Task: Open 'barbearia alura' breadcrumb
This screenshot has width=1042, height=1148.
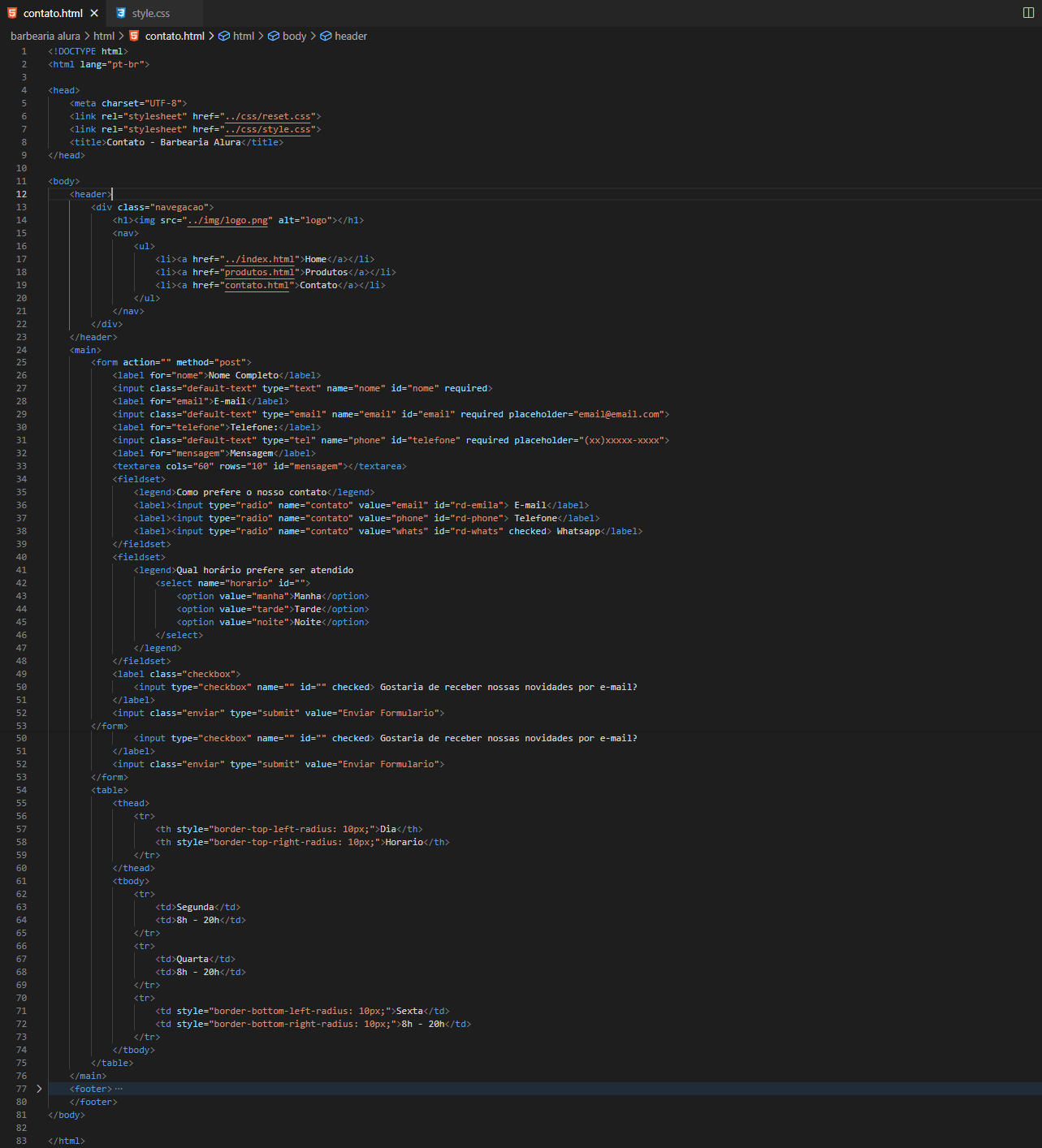Action: click(x=45, y=36)
